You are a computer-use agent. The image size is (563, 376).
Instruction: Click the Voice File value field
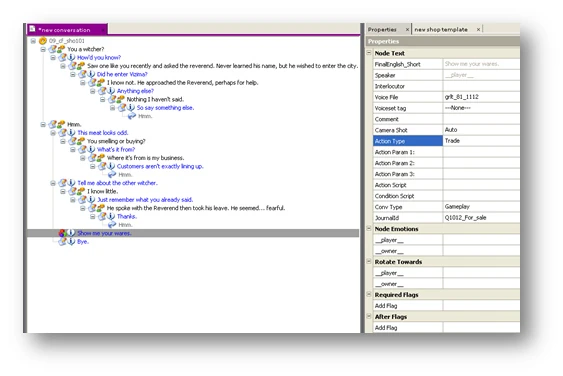(481, 97)
